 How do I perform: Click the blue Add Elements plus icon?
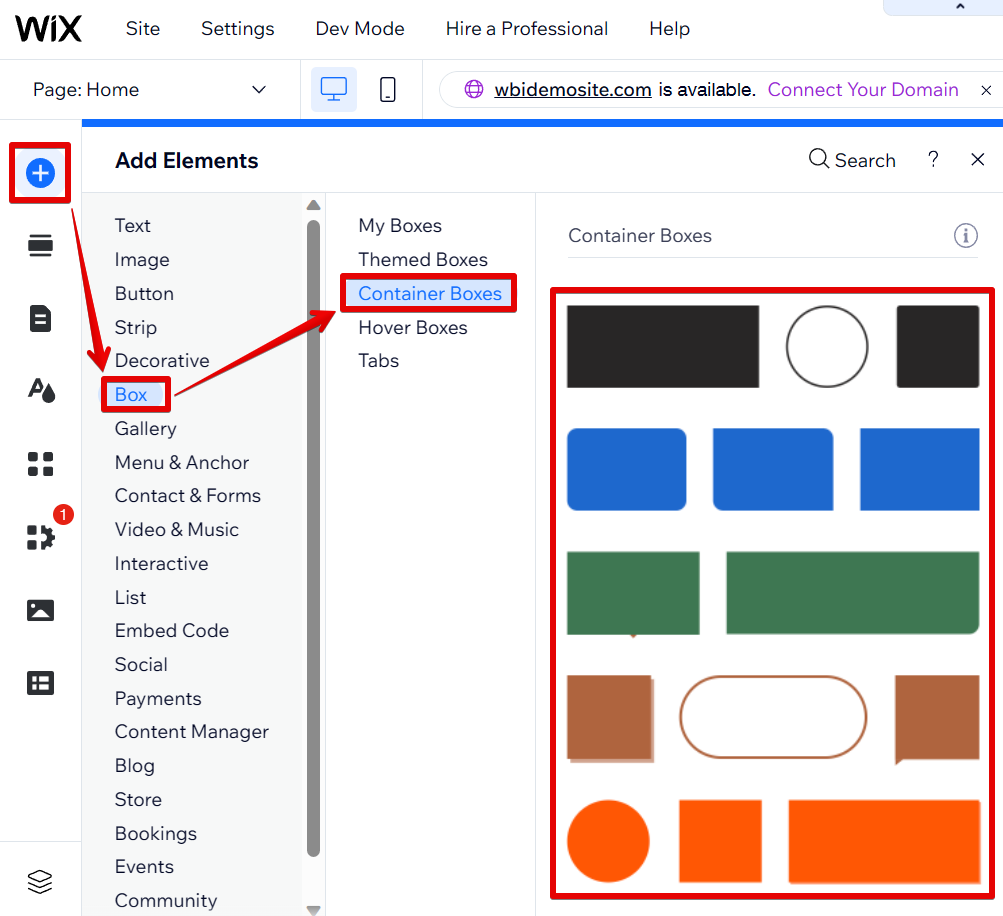click(40, 173)
